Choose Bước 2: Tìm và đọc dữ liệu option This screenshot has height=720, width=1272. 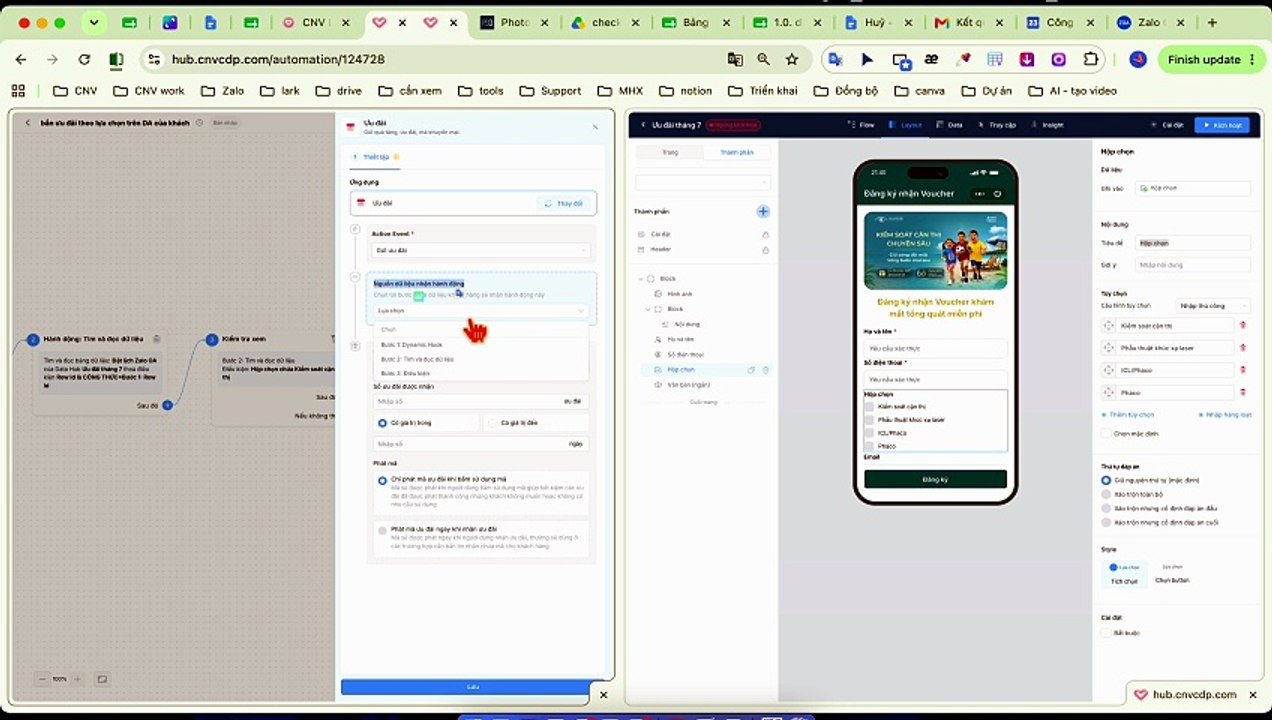[481, 358]
